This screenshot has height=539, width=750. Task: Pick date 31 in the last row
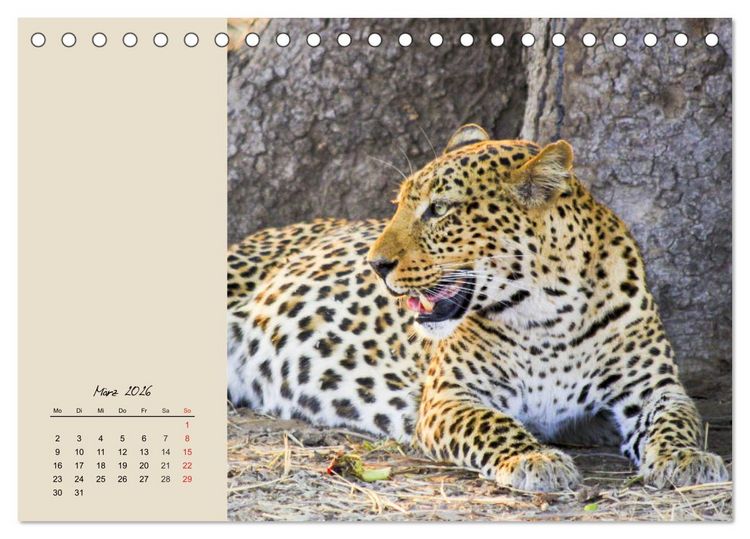79,493
